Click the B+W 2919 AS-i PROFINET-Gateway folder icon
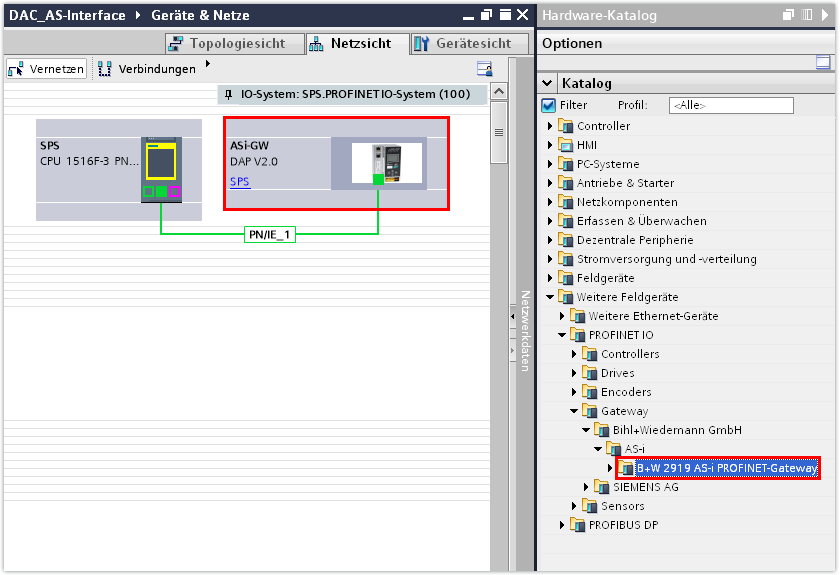The height and width of the screenshot is (575, 840). point(627,468)
